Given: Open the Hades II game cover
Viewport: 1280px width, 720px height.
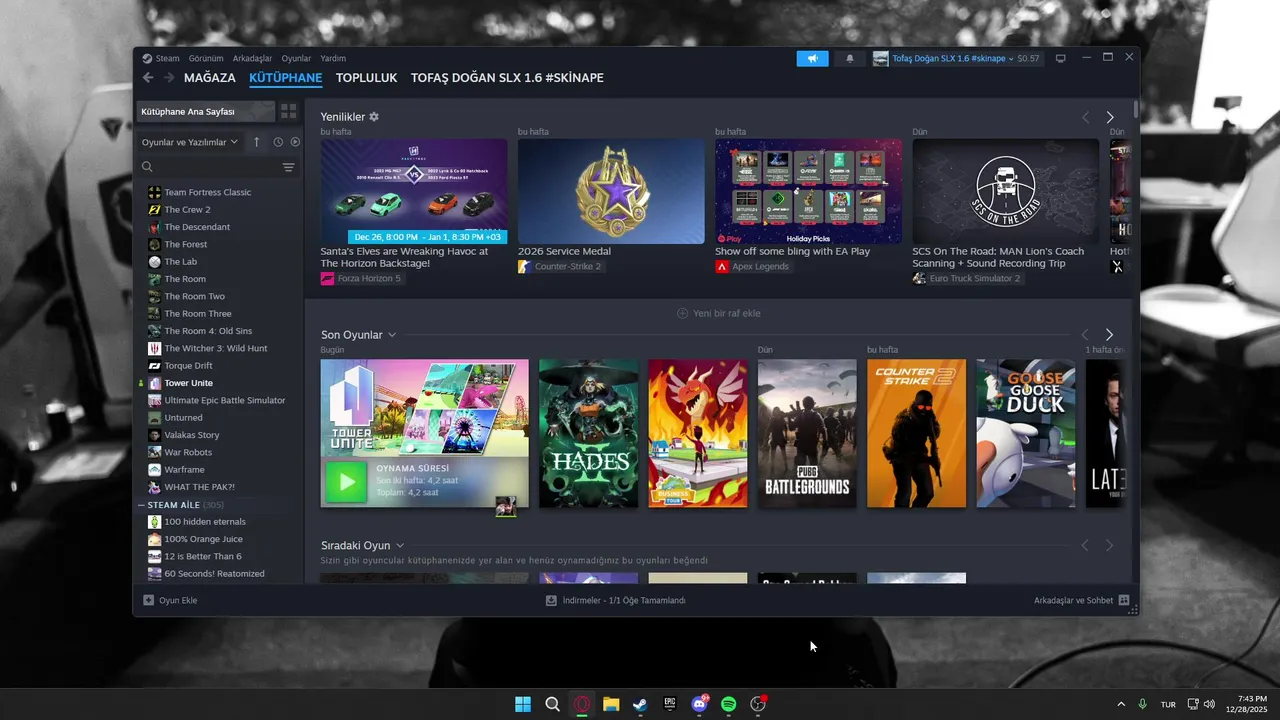Looking at the screenshot, I should [588, 433].
